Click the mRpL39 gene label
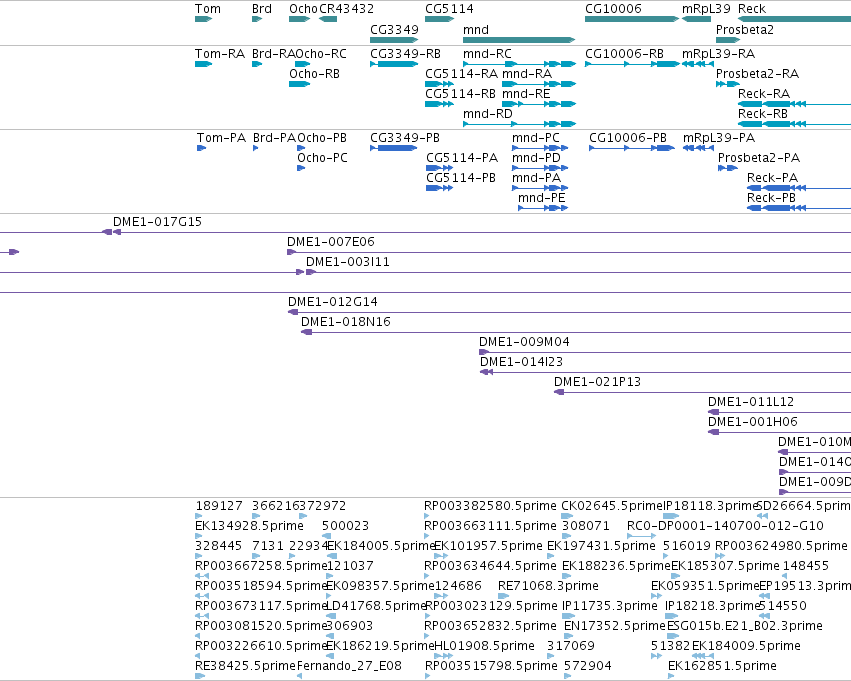Image resolution: width=851 pixels, height=681 pixels. tap(706, 9)
